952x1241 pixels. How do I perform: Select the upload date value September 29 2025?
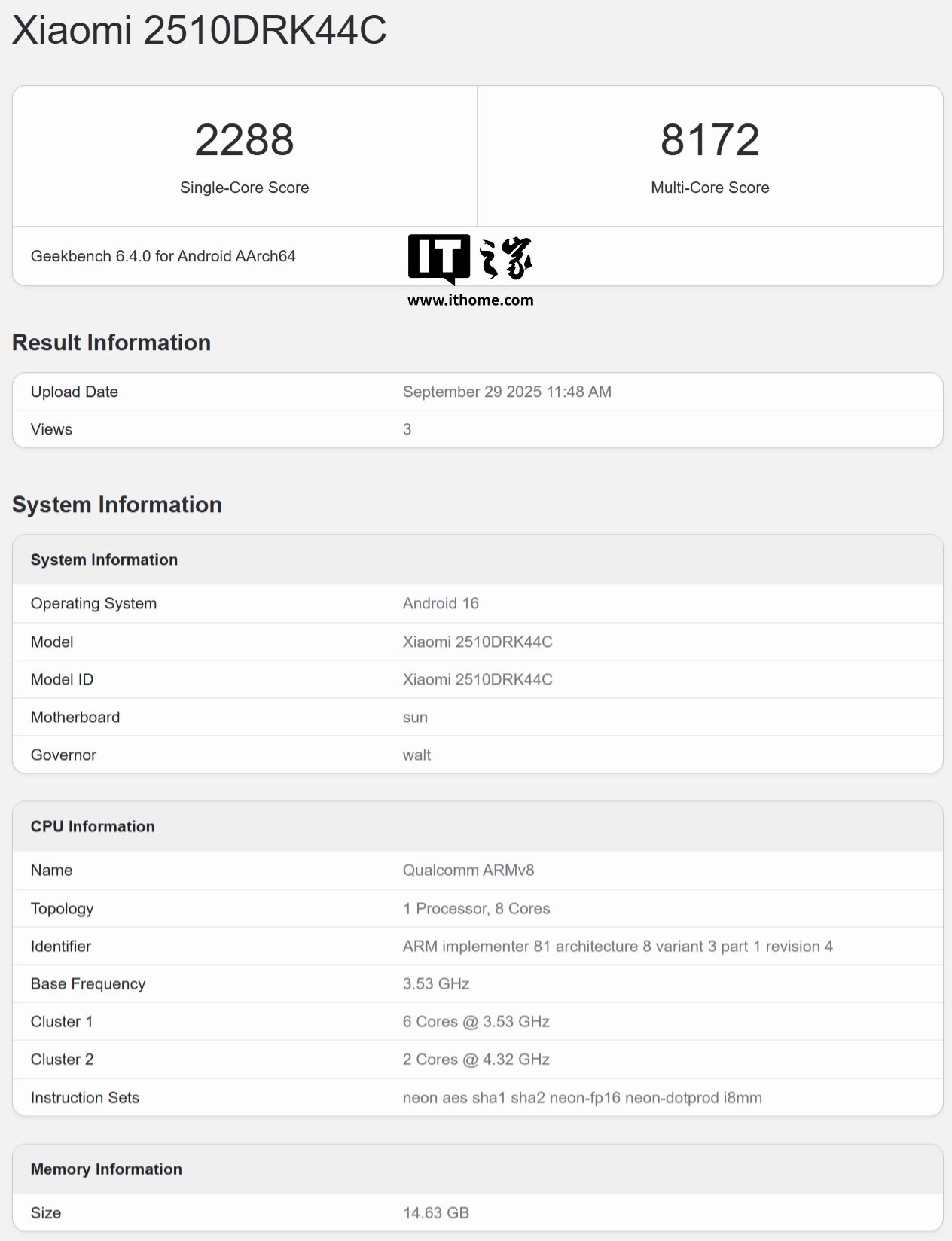click(507, 392)
